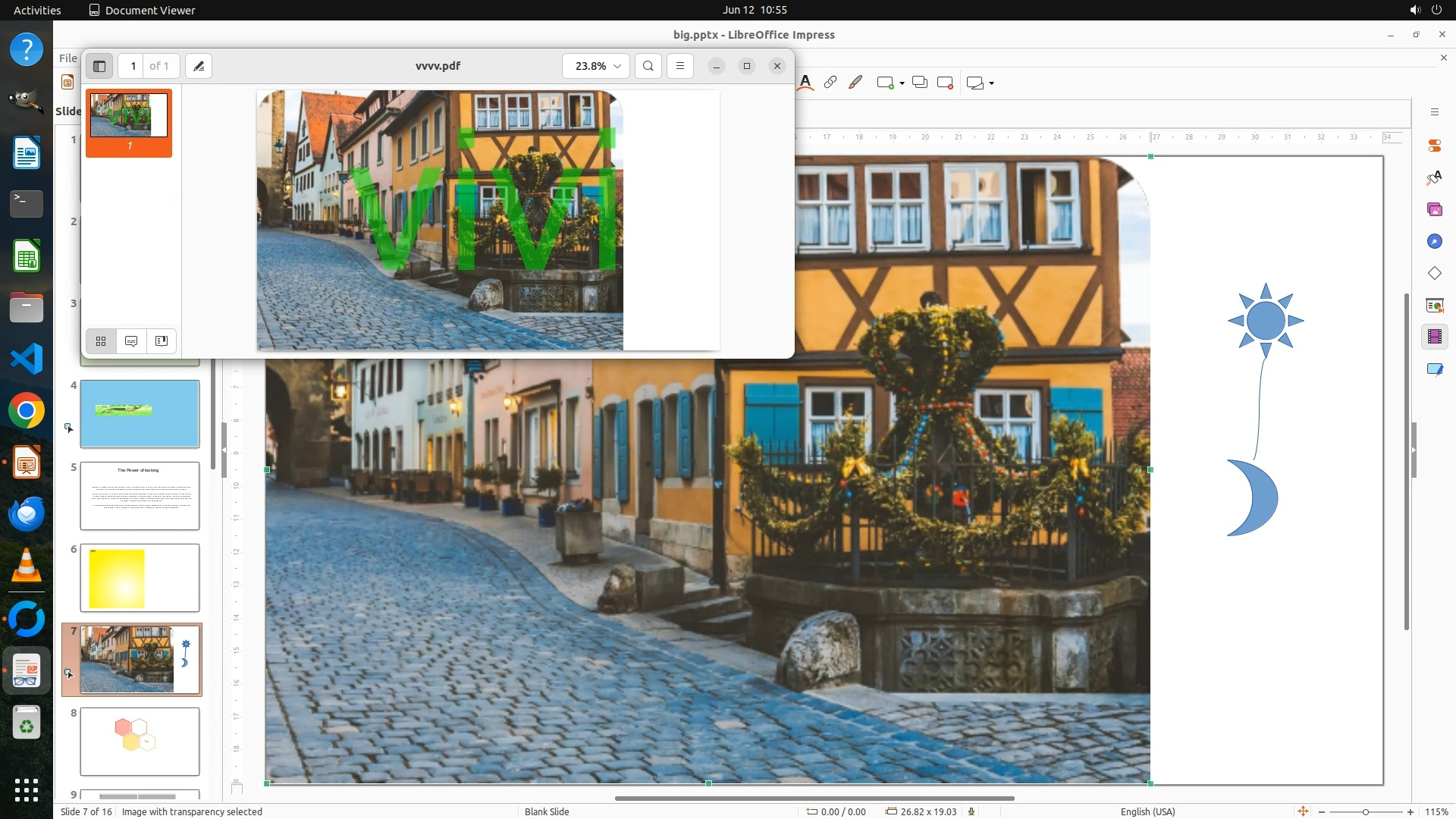Viewport: 1456px width, 819px height.
Task: Expand the Slide Layout dropdown arrow
Action: (x=991, y=83)
